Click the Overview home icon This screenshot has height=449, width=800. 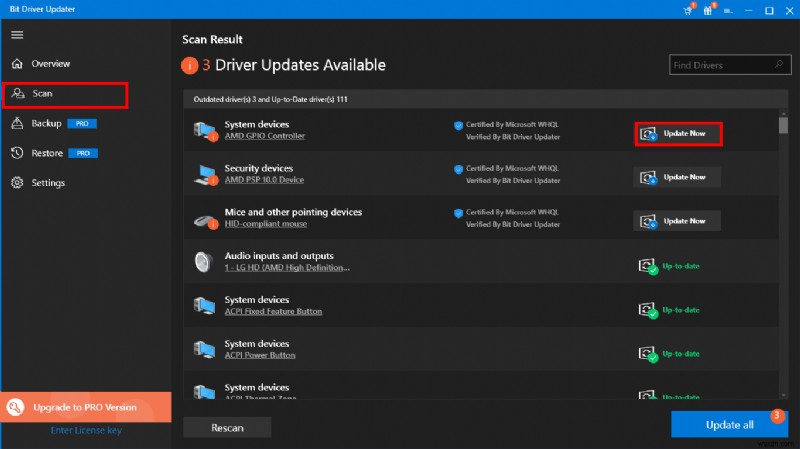[x=17, y=64]
